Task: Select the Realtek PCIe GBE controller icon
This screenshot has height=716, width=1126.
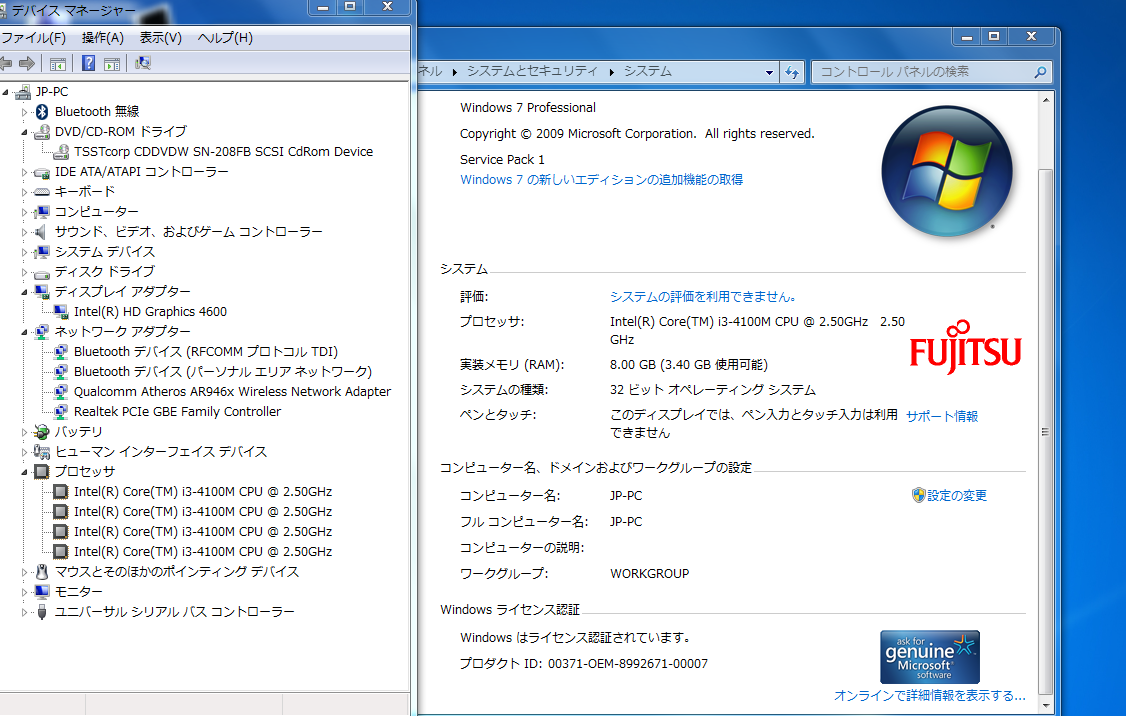Action: pos(61,412)
